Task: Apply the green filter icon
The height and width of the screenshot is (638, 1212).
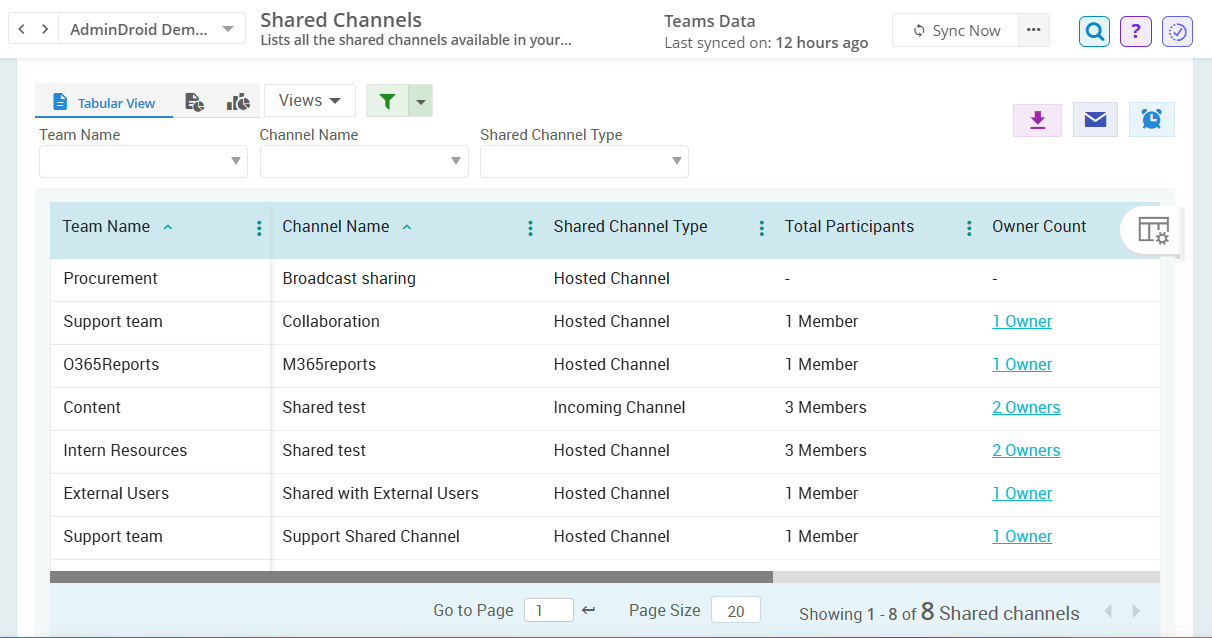Action: click(387, 101)
